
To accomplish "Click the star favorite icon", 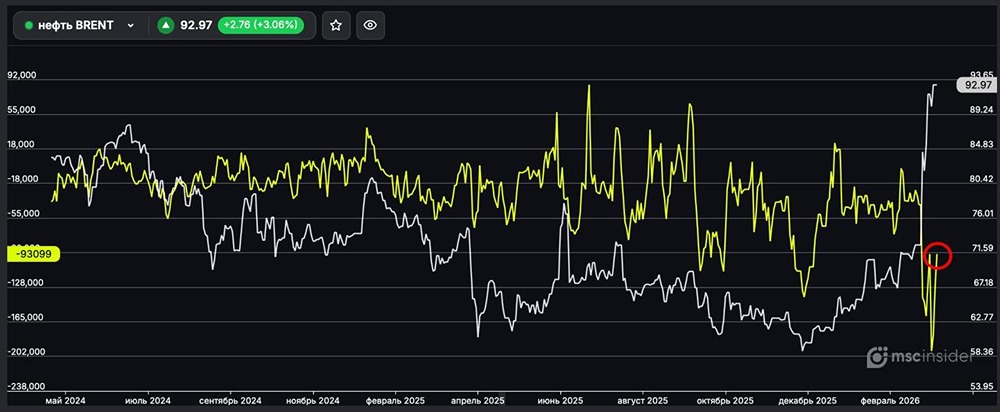I will coord(336,26).
